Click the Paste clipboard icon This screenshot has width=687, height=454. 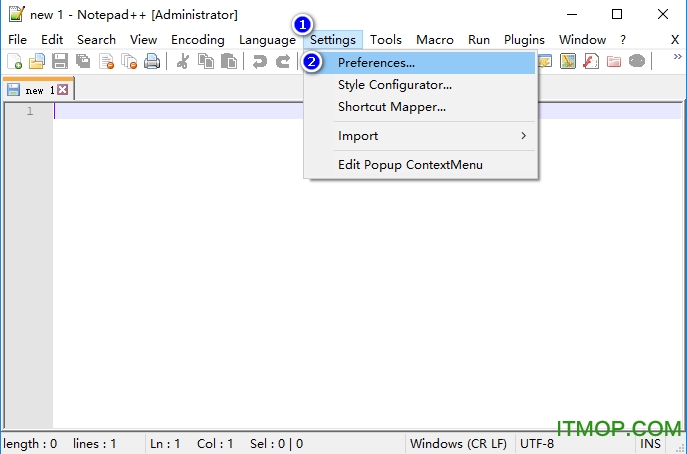[x=229, y=61]
